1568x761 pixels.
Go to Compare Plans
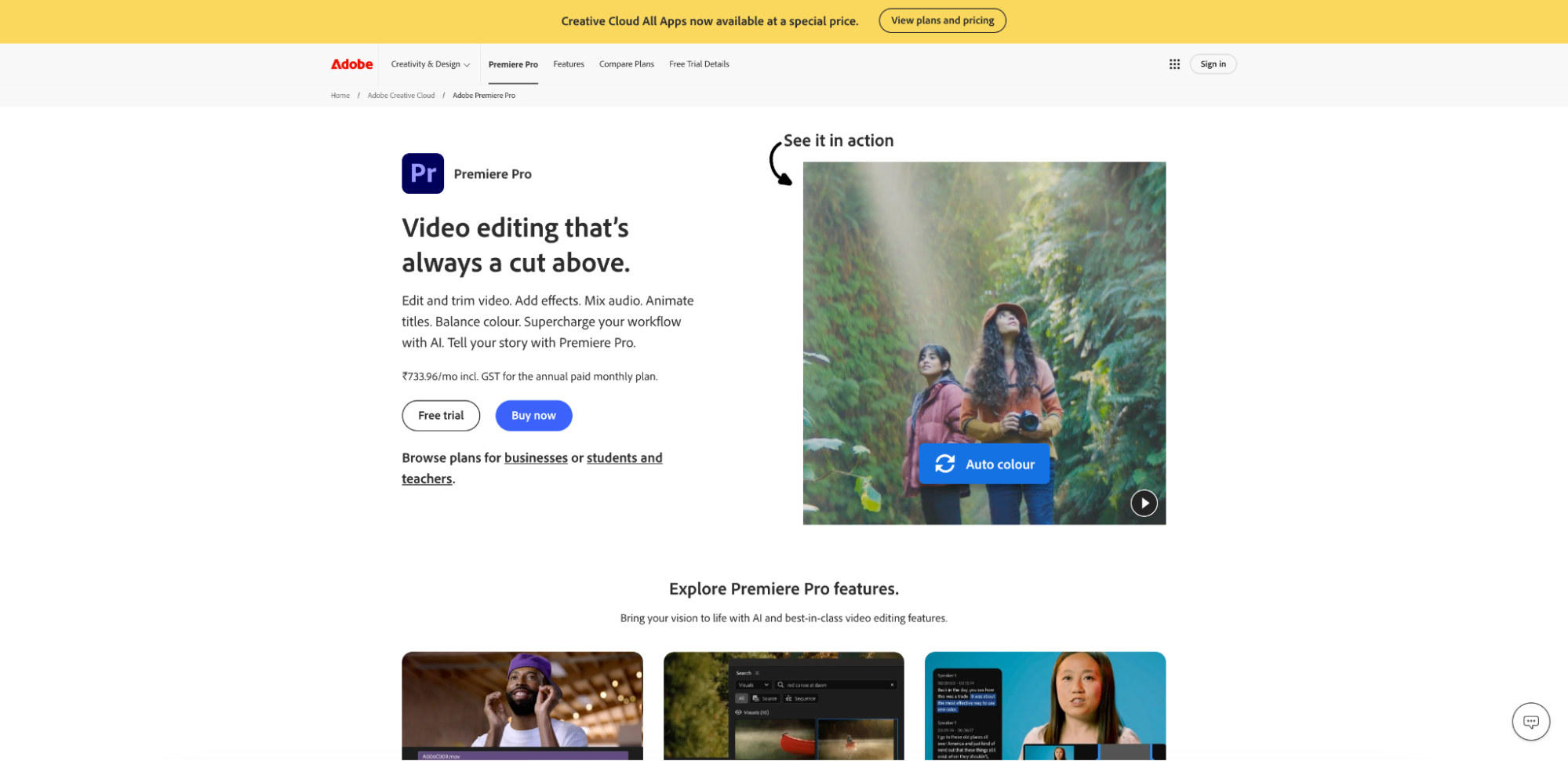coord(627,64)
